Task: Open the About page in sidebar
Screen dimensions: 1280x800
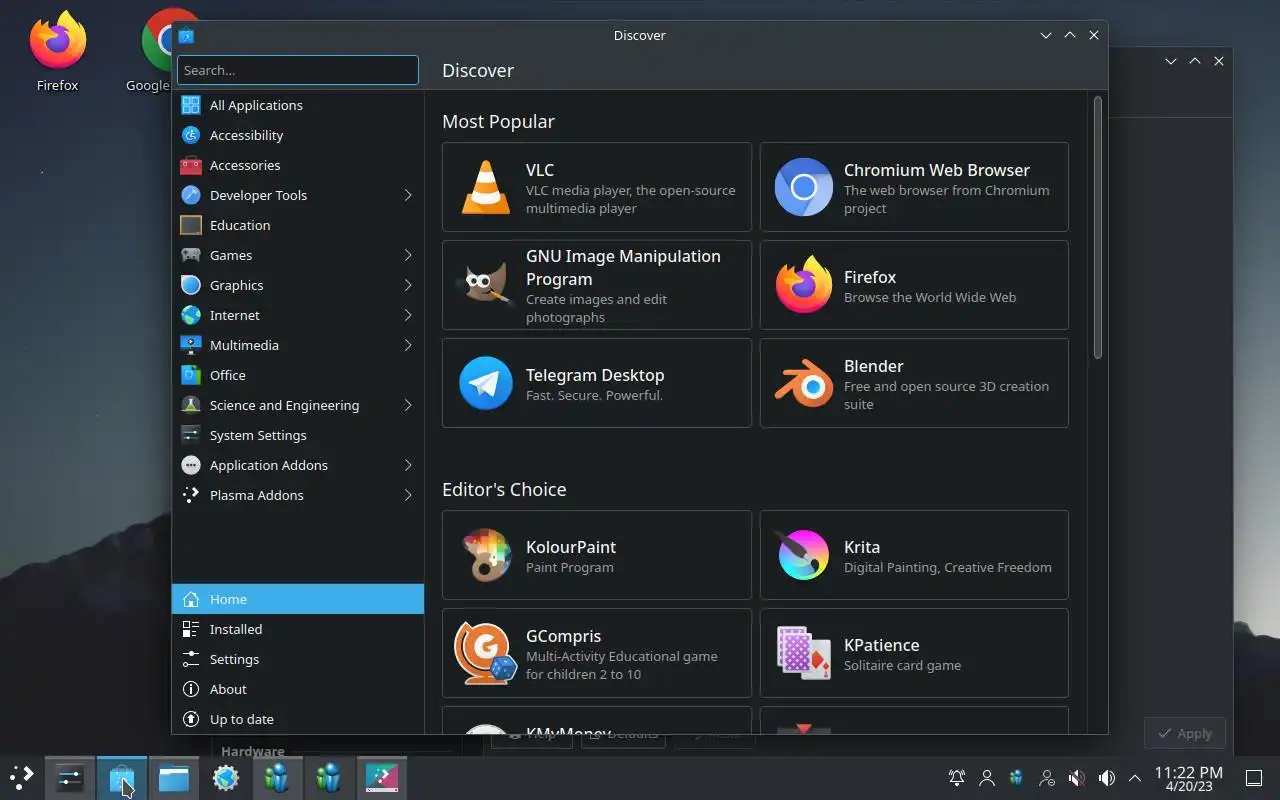Action: point(298,689)
